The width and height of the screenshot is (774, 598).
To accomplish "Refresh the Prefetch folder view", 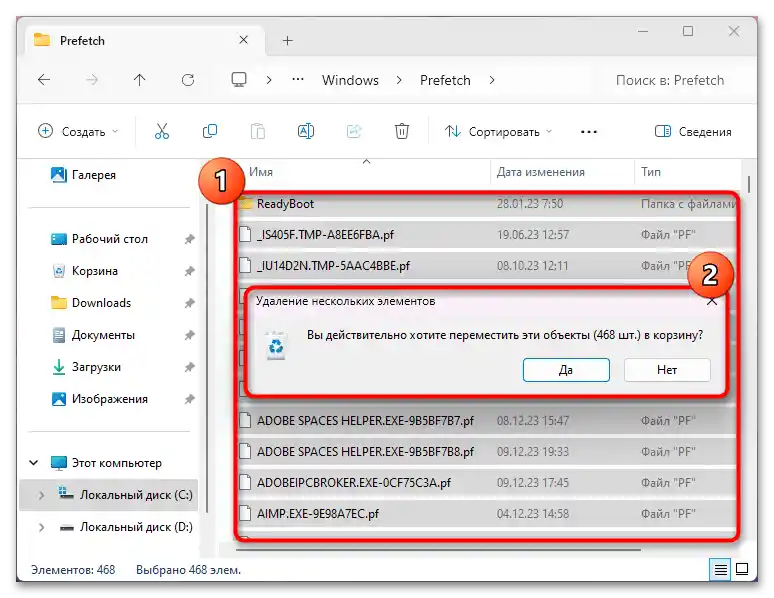I will pos(188,80).
